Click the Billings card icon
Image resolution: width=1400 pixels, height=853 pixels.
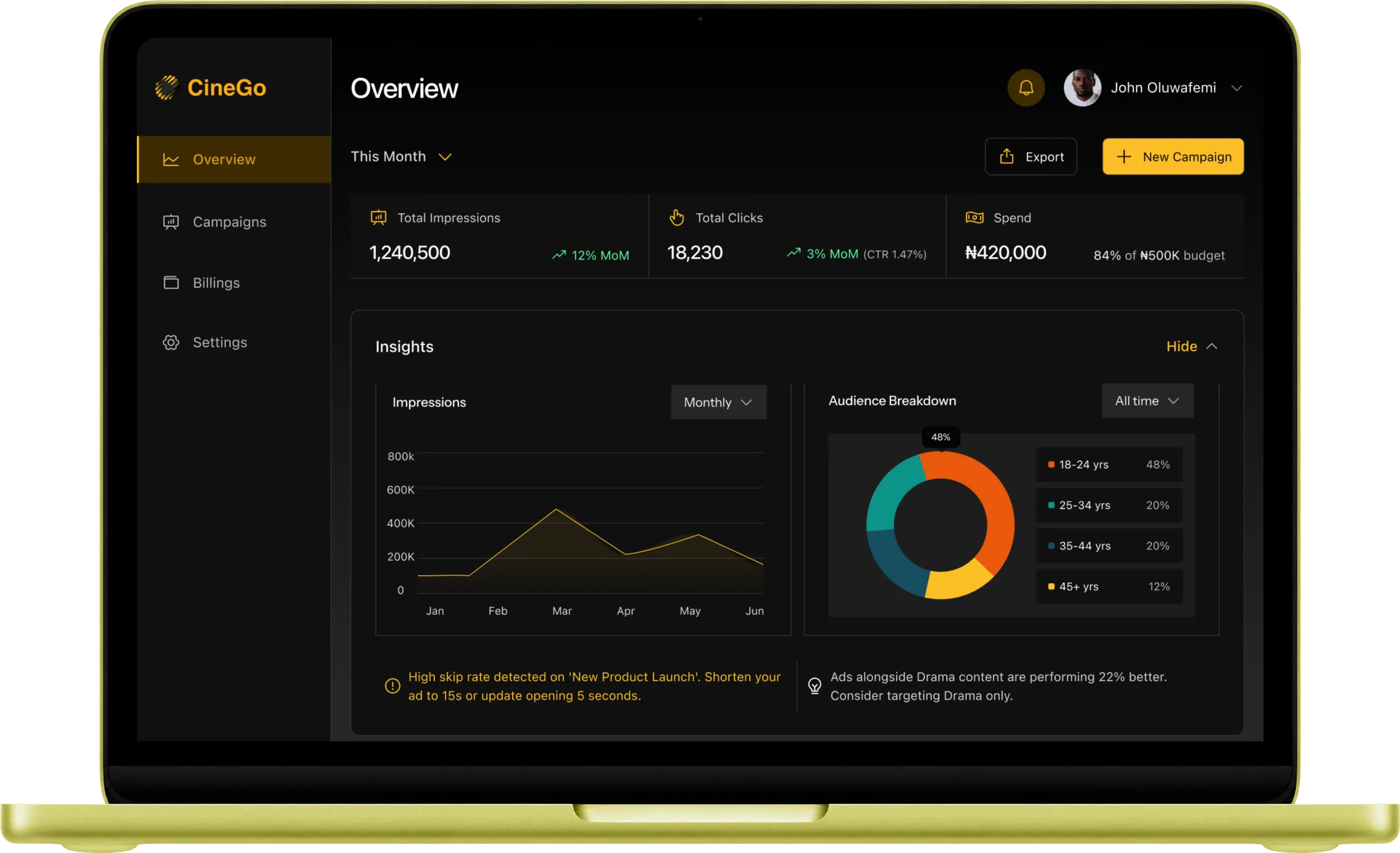click(x=171, y=283)
